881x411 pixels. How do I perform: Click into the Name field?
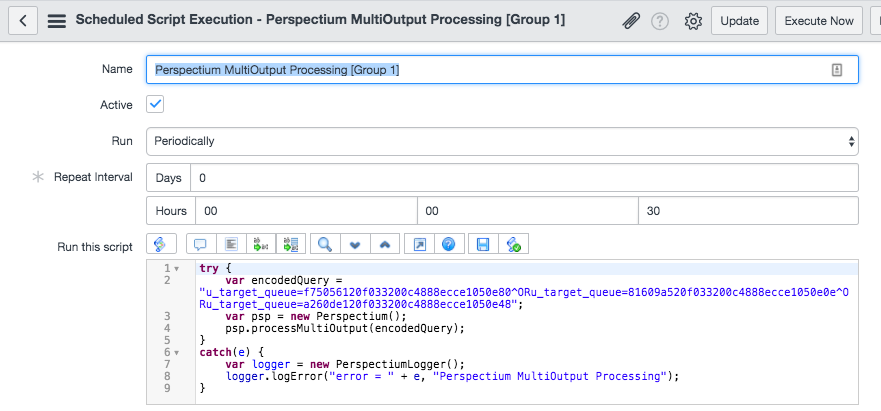[502, 70]
